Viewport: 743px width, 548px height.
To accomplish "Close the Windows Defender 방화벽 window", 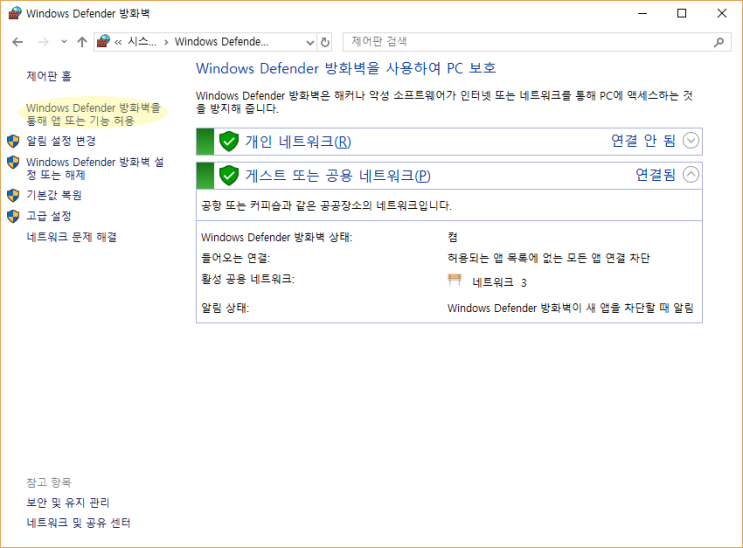I will click(x=722, y=13).
